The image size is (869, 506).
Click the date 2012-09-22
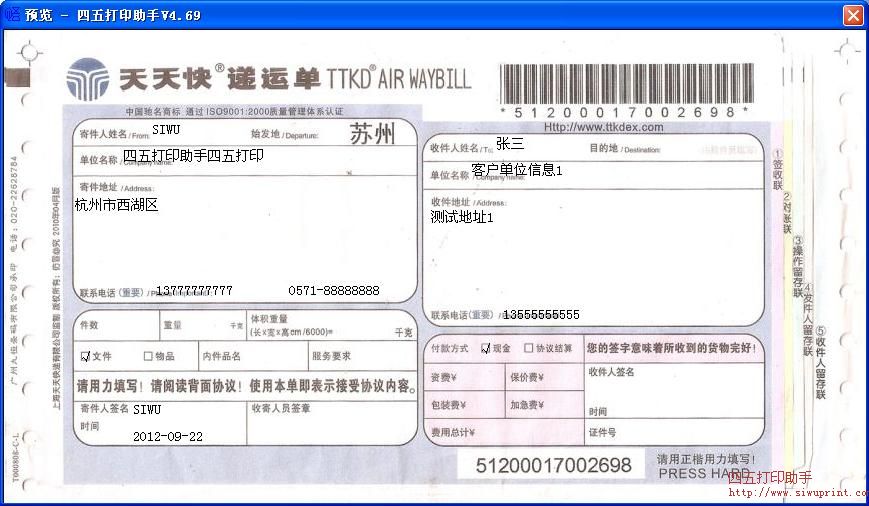coord(168,437)
